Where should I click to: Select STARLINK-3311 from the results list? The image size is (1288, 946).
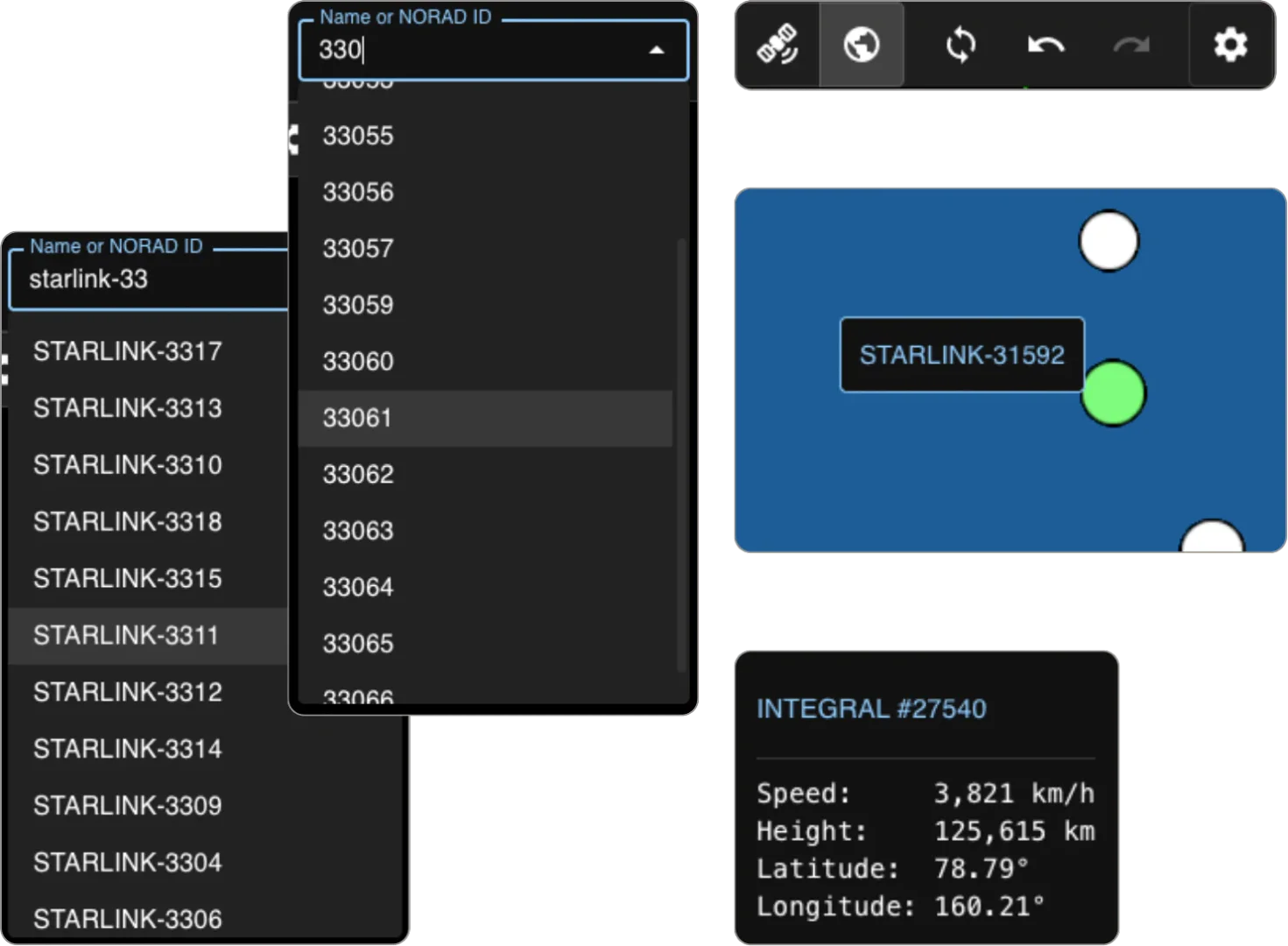coord(127,636)
